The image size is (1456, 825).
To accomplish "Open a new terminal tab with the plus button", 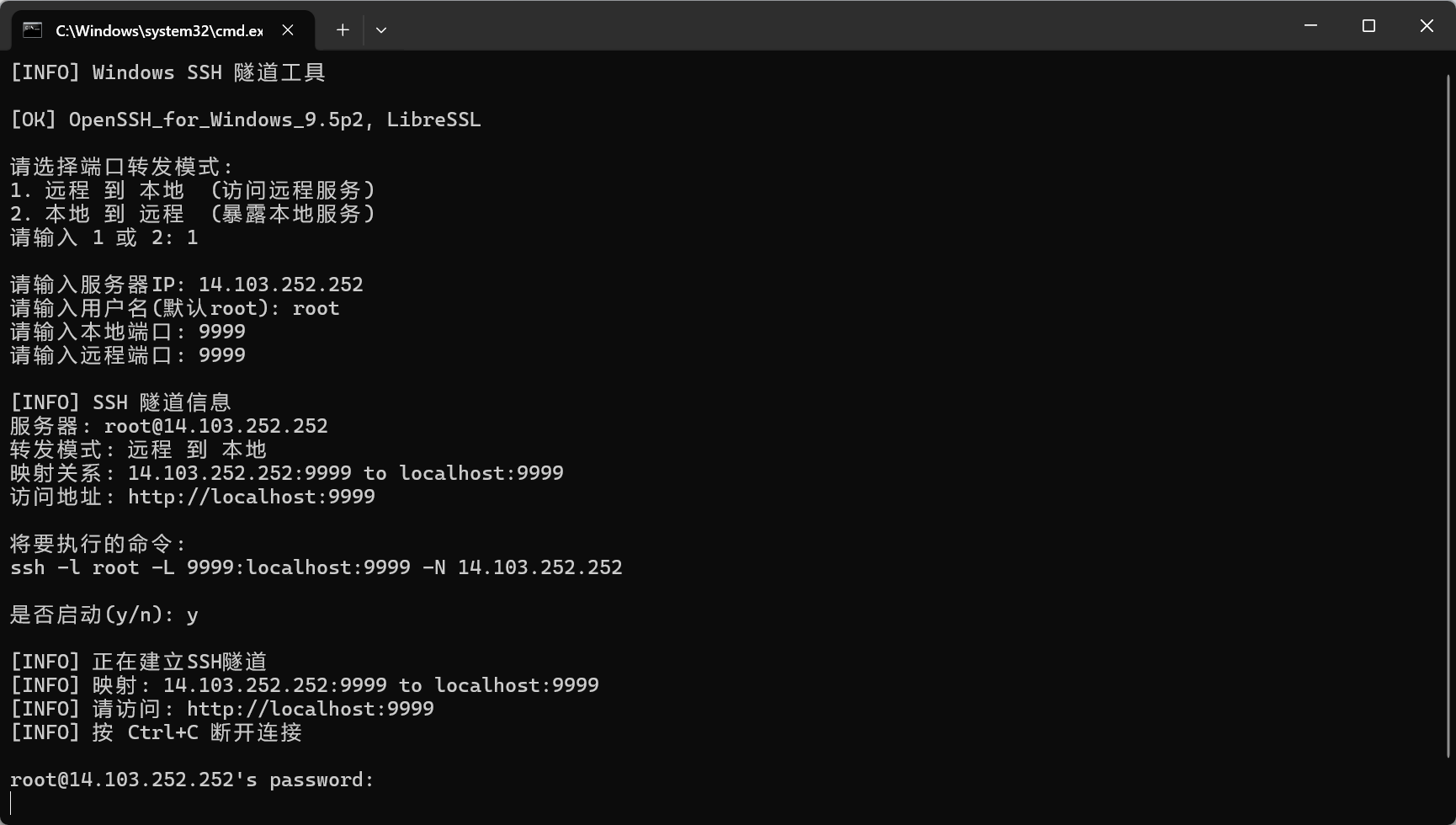I will coord(343,30).
